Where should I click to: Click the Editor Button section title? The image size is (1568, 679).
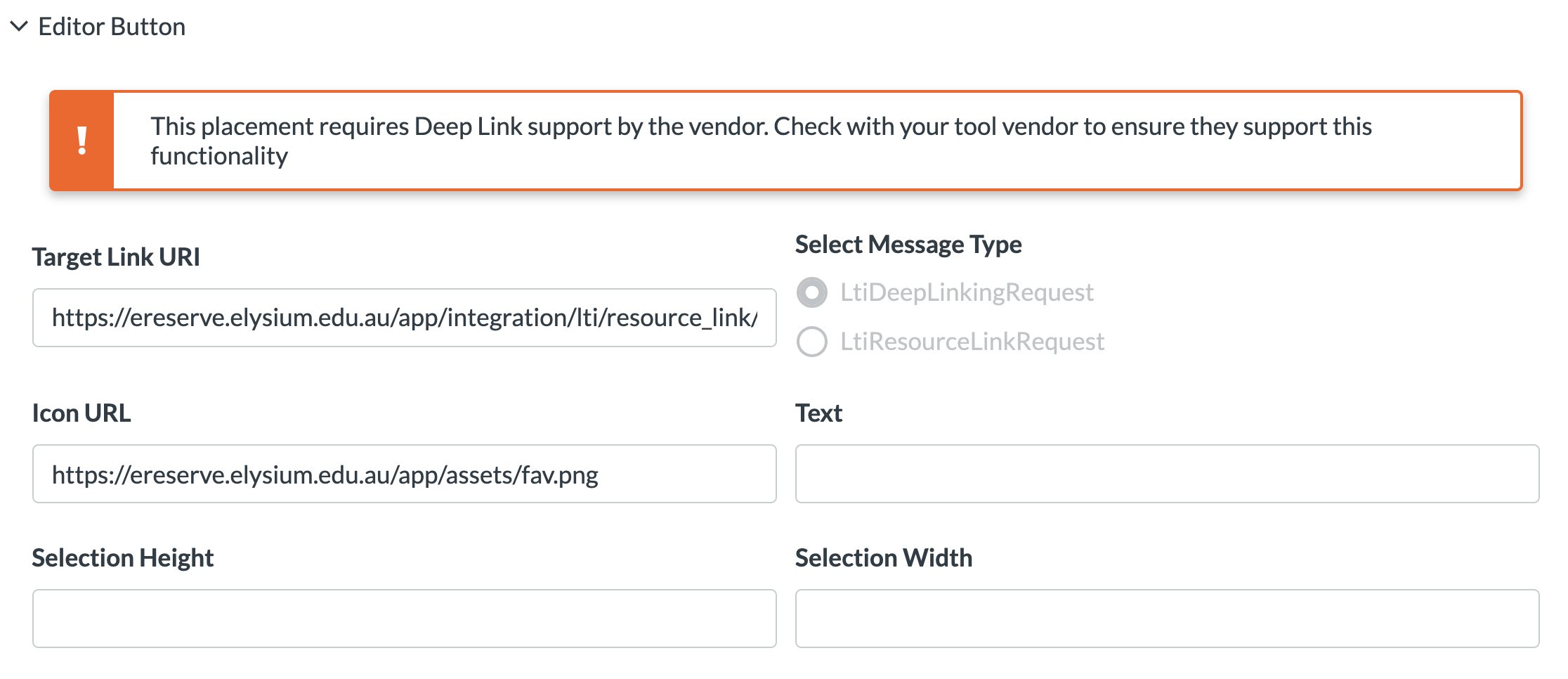pos(112,27)
